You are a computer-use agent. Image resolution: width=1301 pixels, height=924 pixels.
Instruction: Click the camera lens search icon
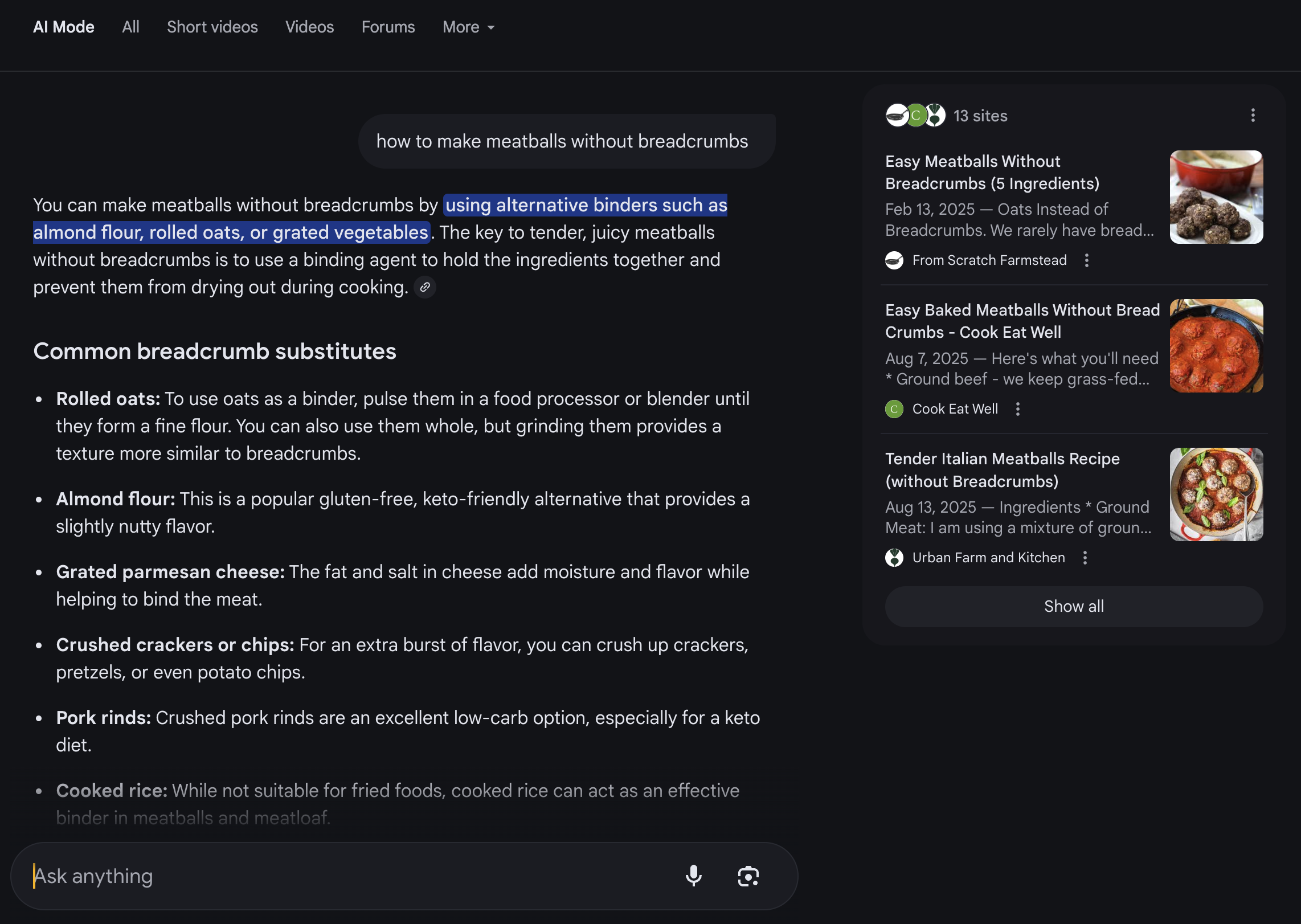(x=748, y=876)
